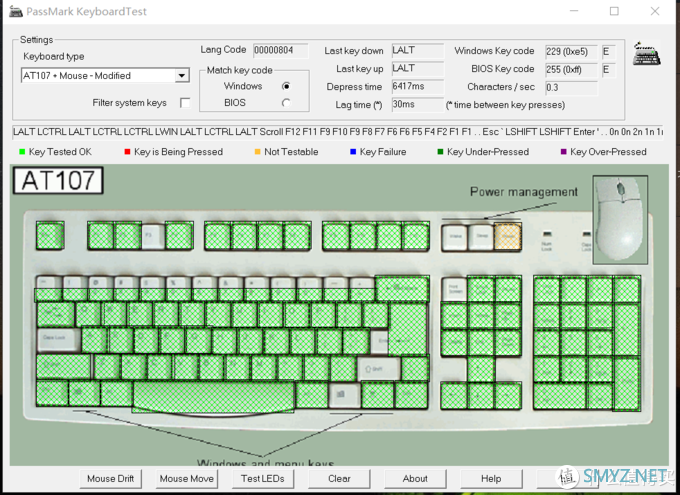Click the Lang Code field showing 00000804
This screenshot has height=495, width=680.
coord(281,50)
